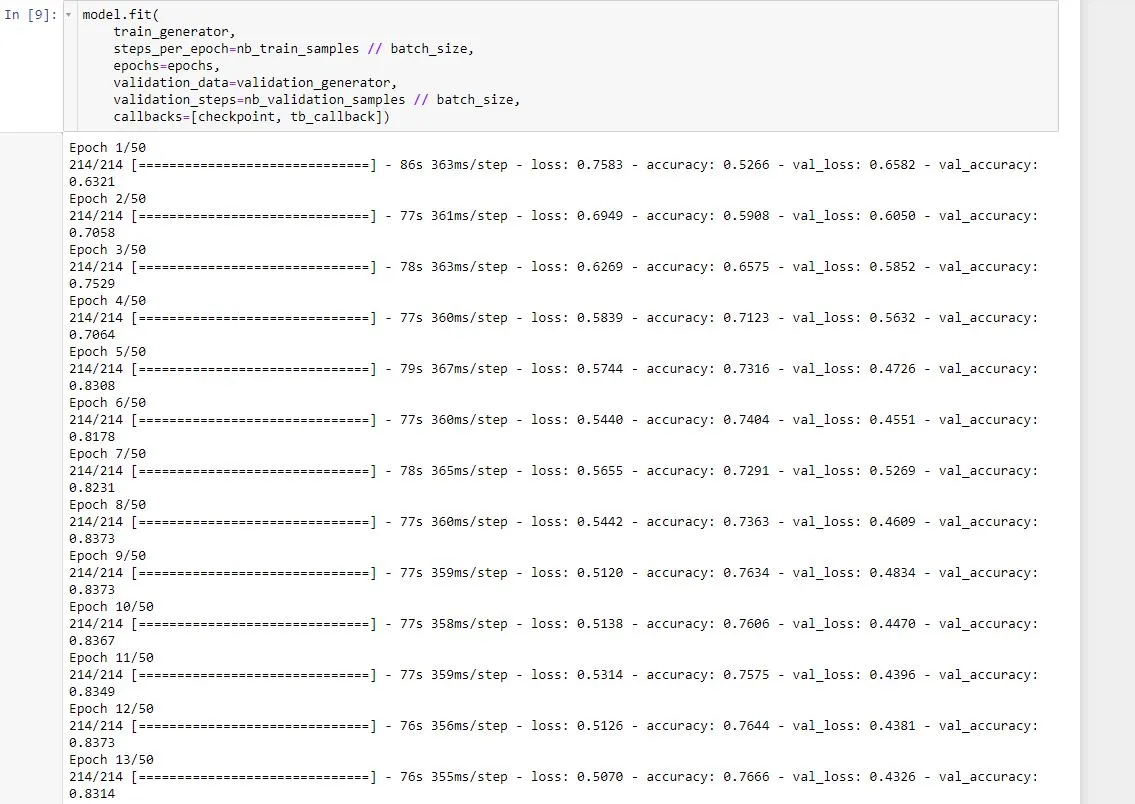Click the In [9] cell prompt

(32, 15)
